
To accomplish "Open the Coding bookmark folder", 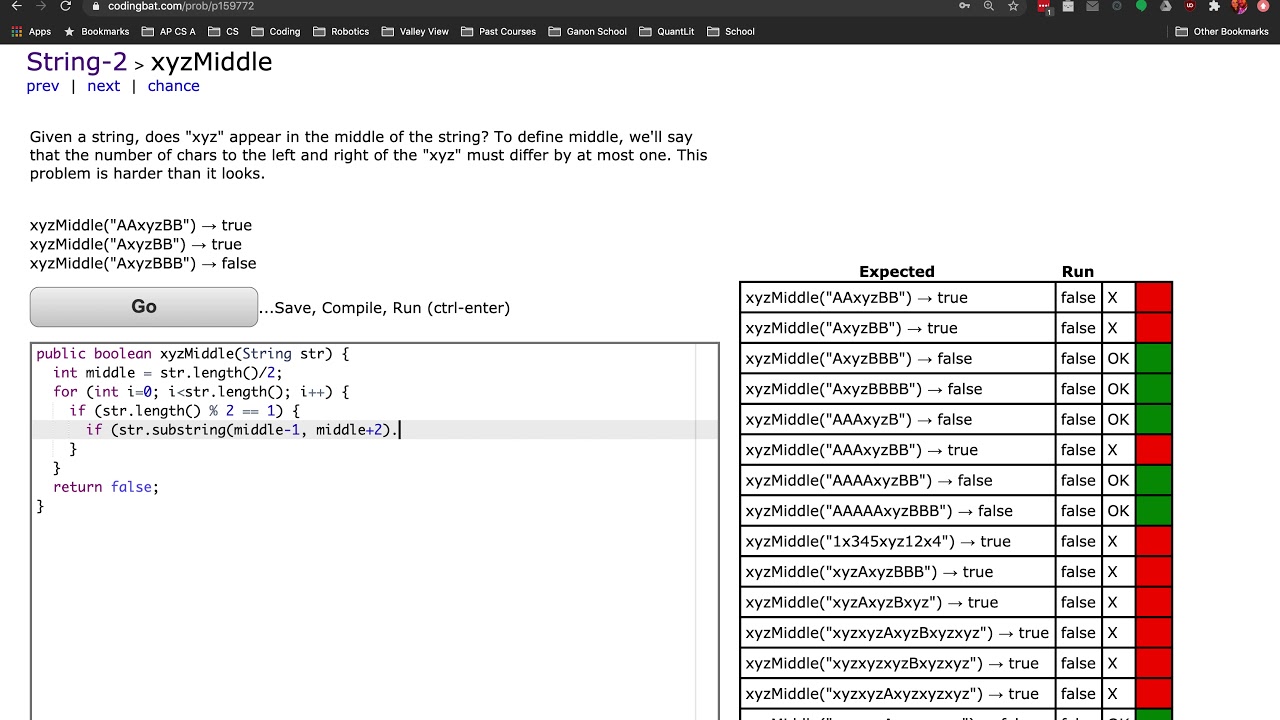I will [x=276, y=31].
